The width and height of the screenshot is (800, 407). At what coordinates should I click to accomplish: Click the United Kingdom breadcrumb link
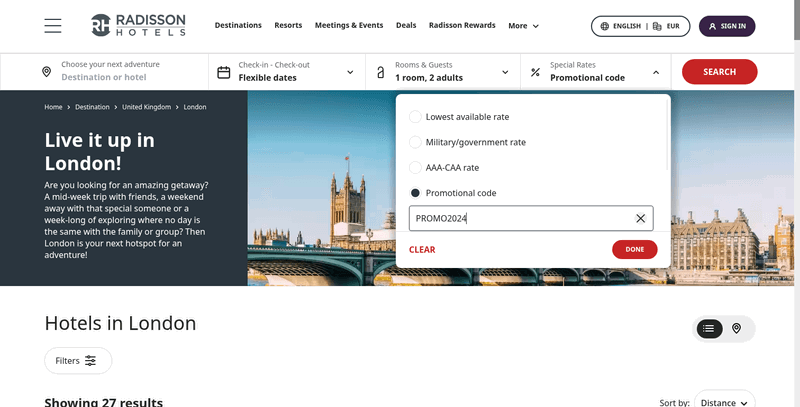(x=146, y=107)
